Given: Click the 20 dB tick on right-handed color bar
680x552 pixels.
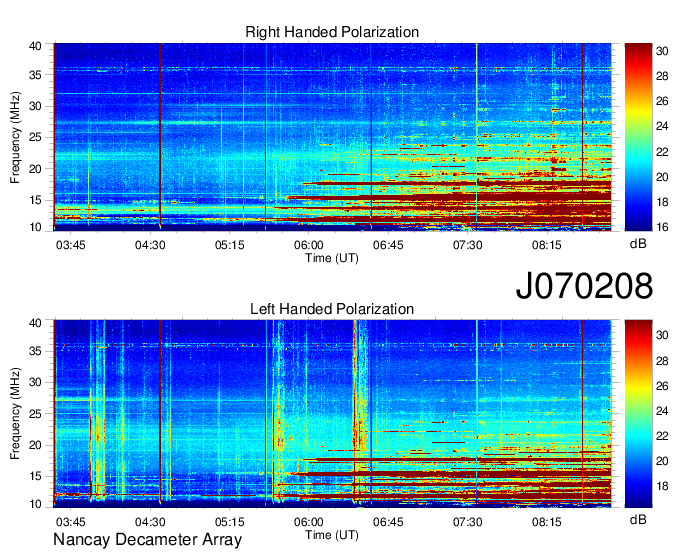Looking at the screenshot, I should pyautogui.click(x=662, y=177).
